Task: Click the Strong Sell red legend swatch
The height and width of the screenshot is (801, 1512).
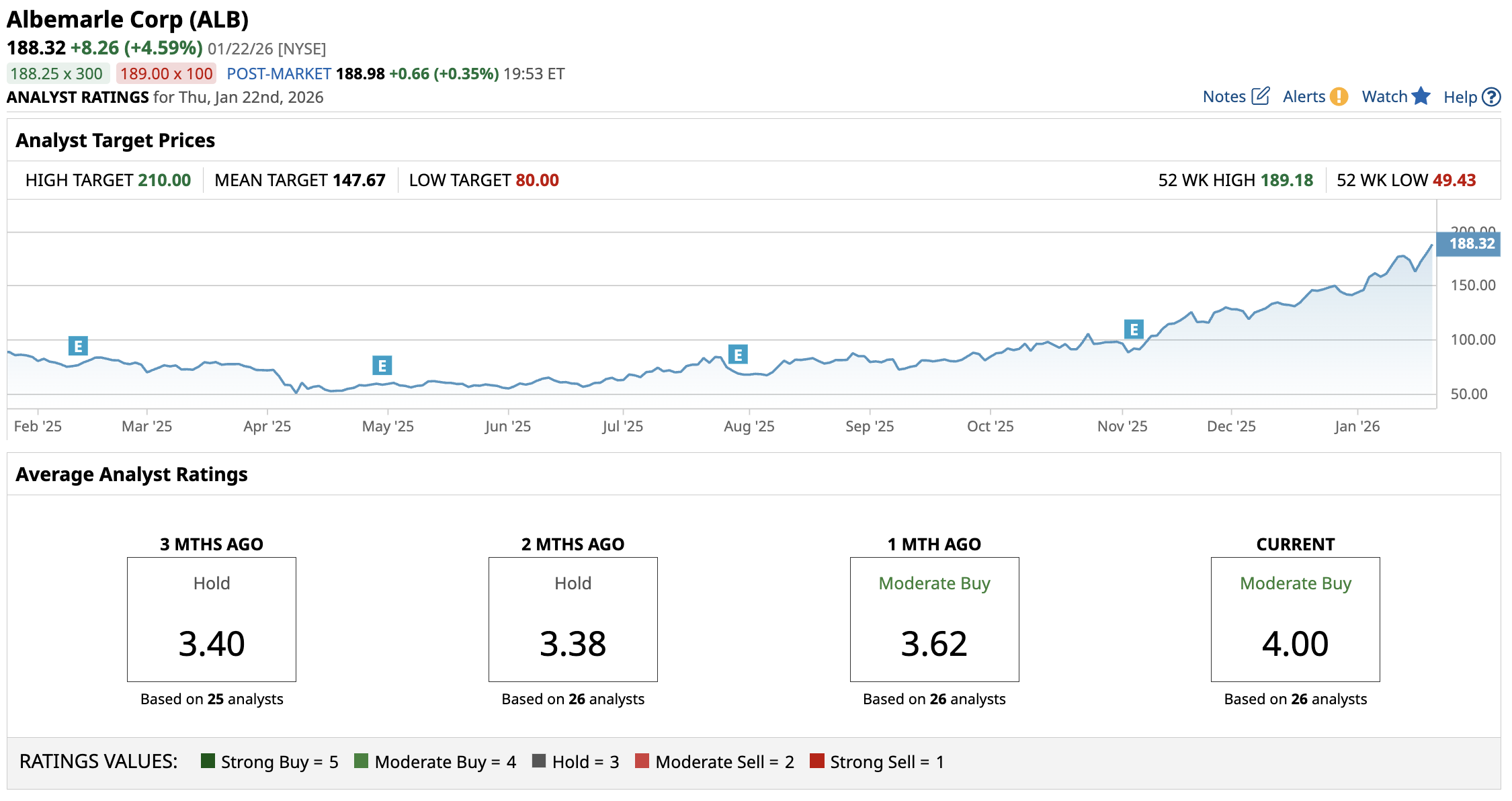Action: click(816, 761)
